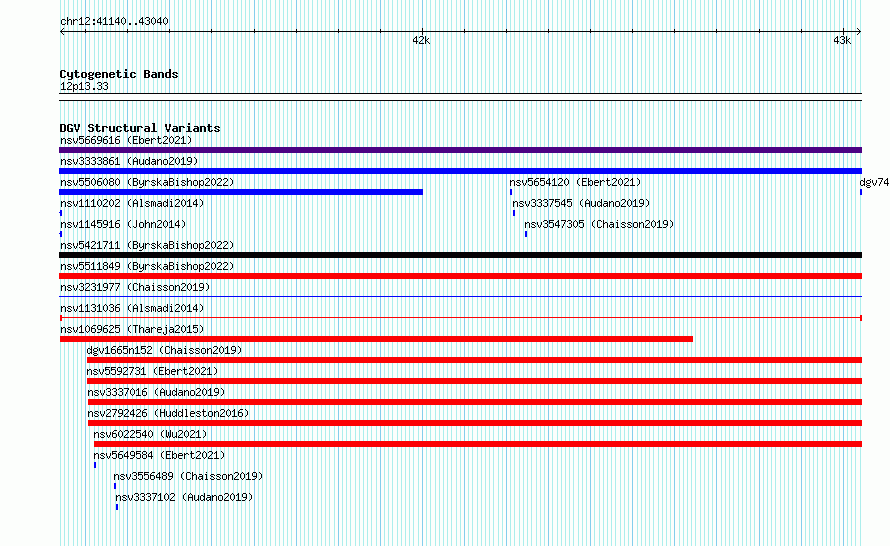Click the small nsv5649584 variant marker
The image size is (890, 546).
click(x=95, y=465)
